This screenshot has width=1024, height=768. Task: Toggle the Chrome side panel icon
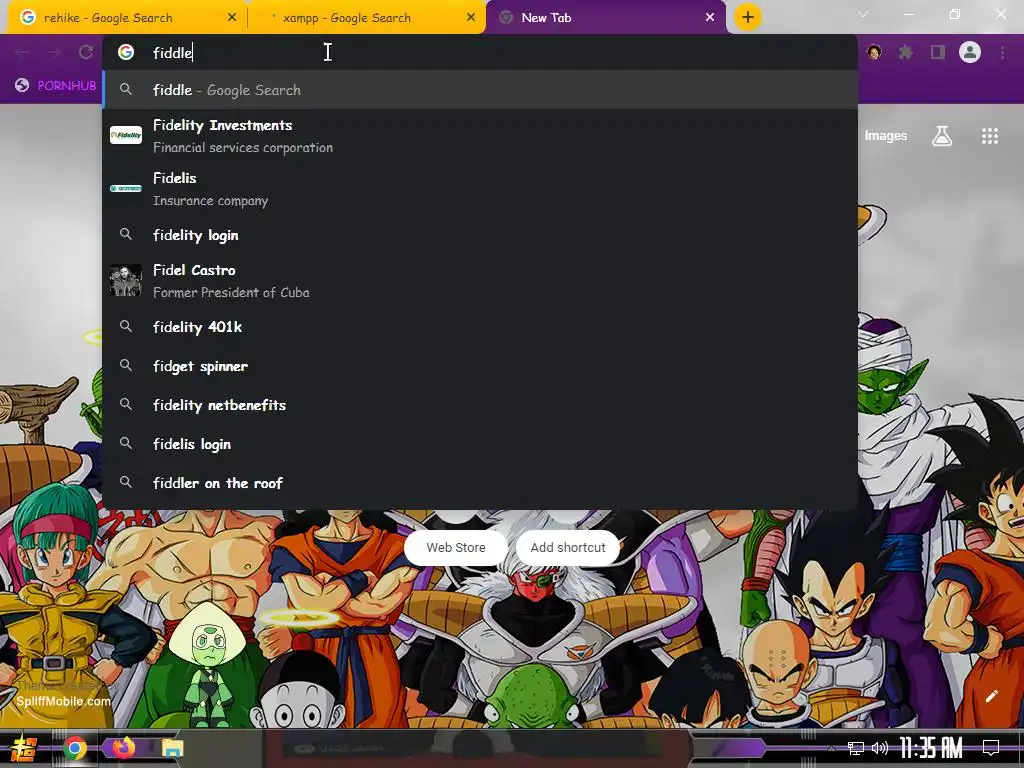(938, 52)
